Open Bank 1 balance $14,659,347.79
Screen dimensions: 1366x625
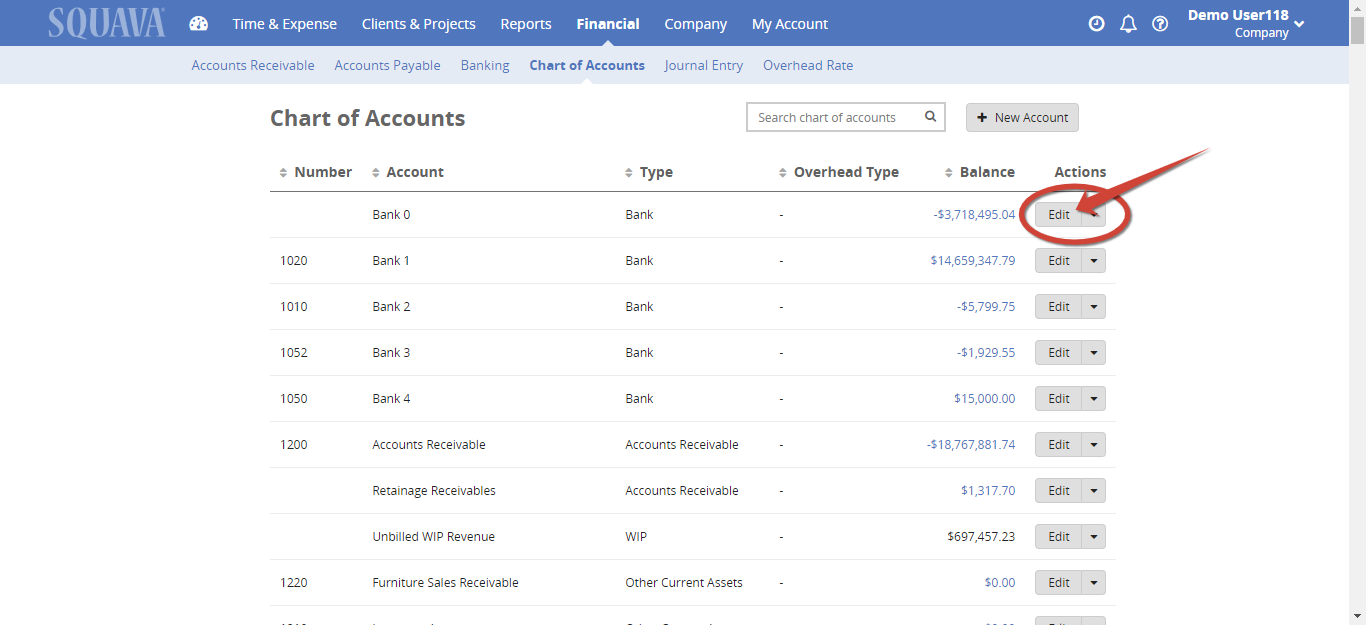[x=972, y=261]
